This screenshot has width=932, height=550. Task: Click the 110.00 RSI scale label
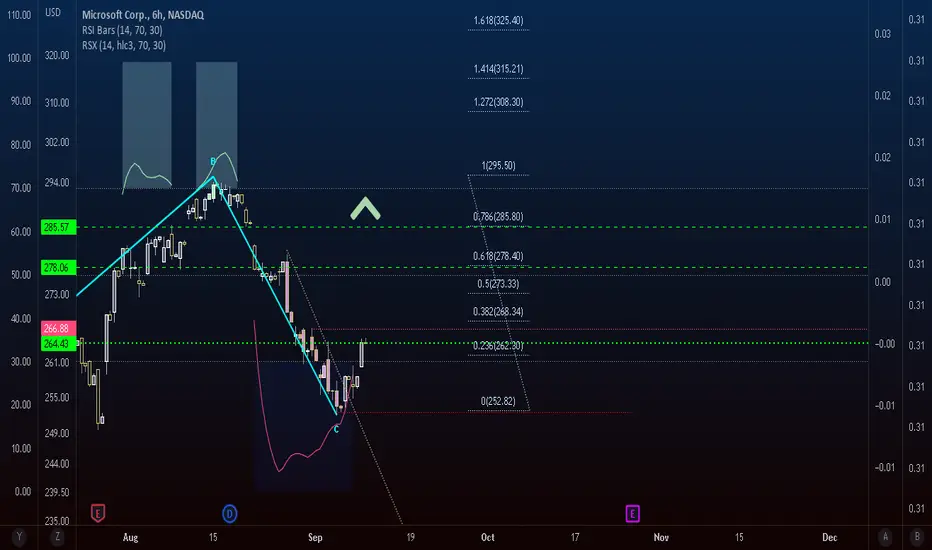[x=19, y=15]
